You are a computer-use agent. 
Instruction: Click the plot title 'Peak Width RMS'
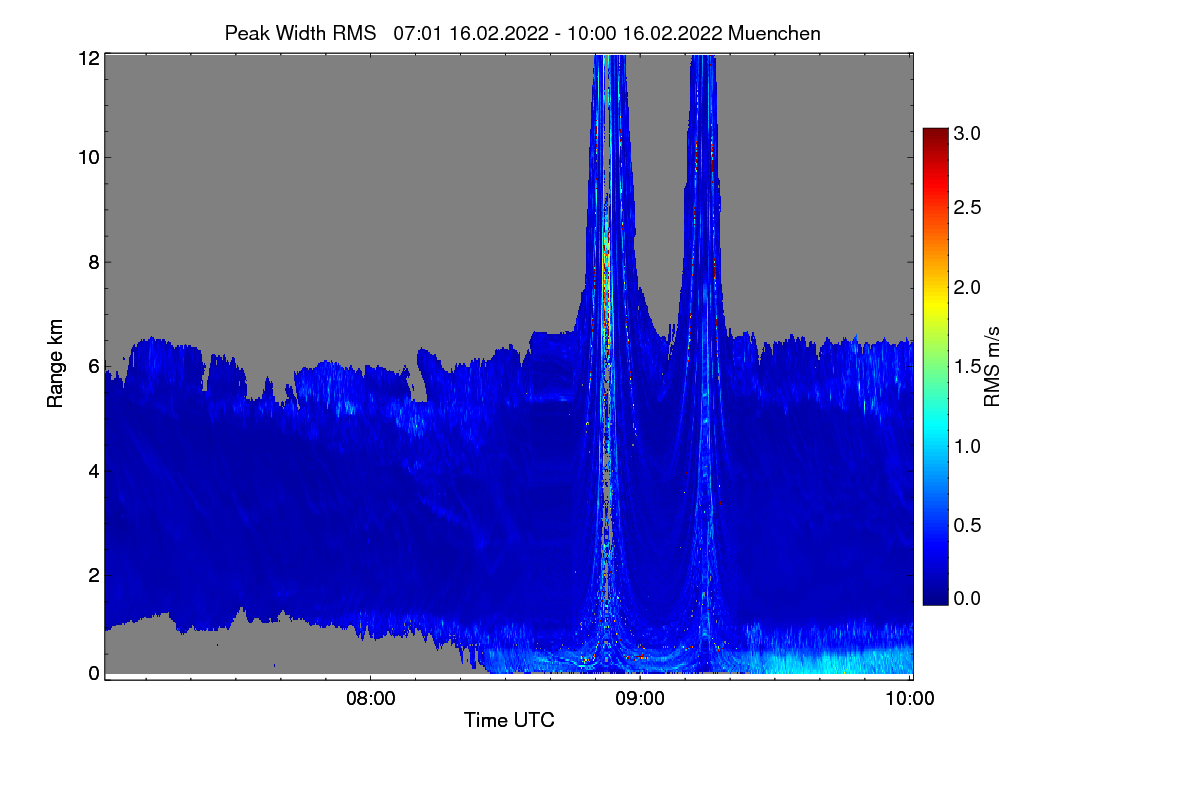300,33
